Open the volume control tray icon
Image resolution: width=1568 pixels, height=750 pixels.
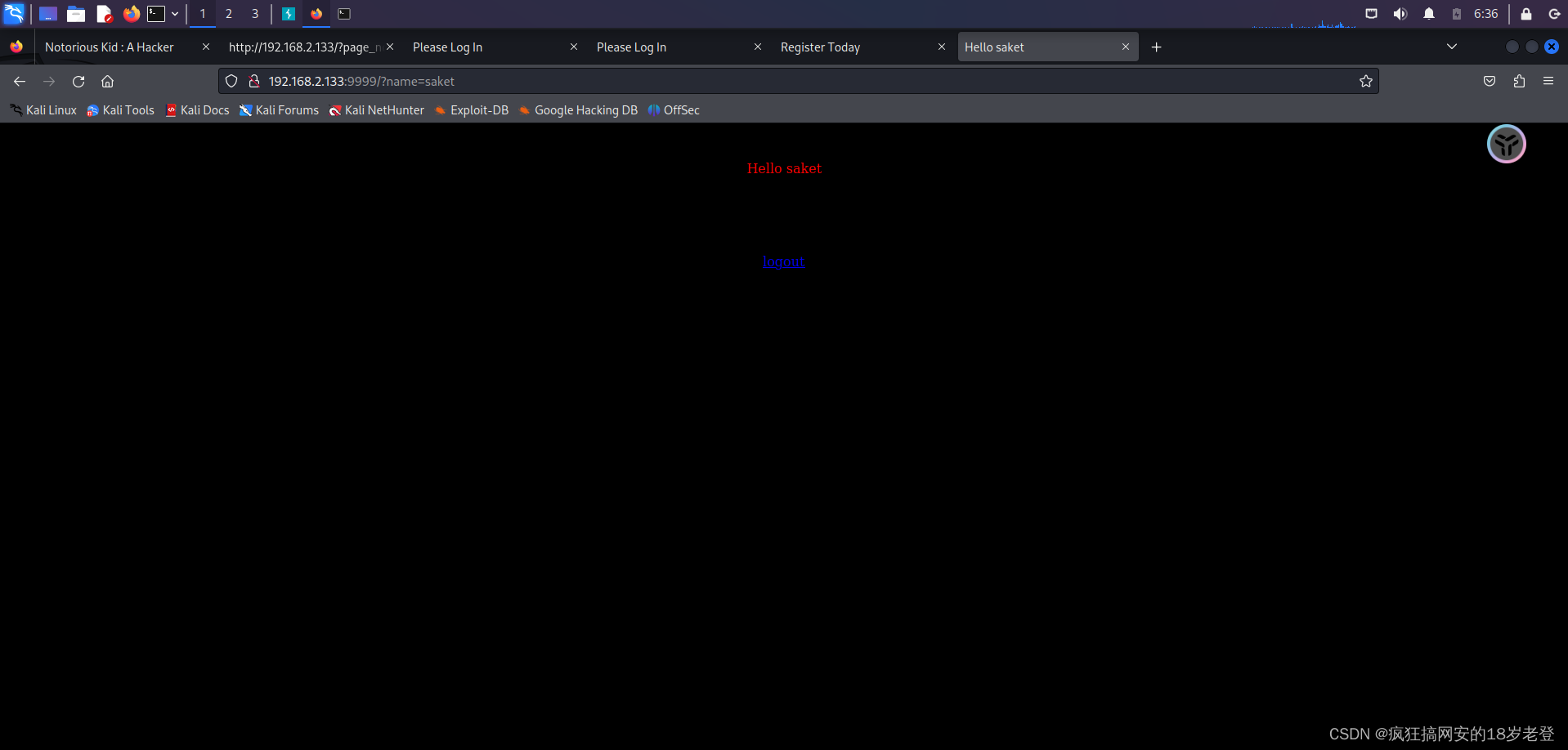pyautogui.click(x=1400, y=14)
